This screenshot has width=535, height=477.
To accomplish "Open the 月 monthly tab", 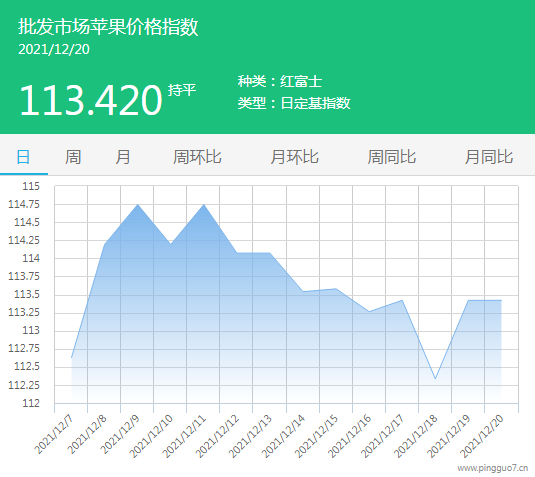I will click(122, 157).
